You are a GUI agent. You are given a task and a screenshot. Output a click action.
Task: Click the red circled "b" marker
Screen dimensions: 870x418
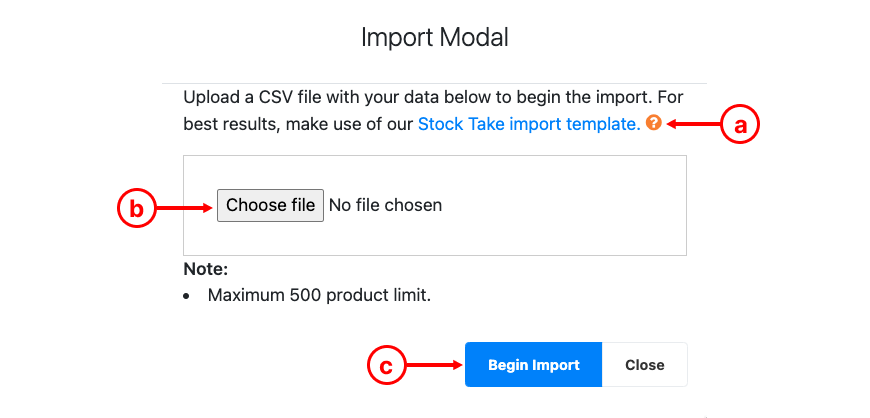coord(136,208)
